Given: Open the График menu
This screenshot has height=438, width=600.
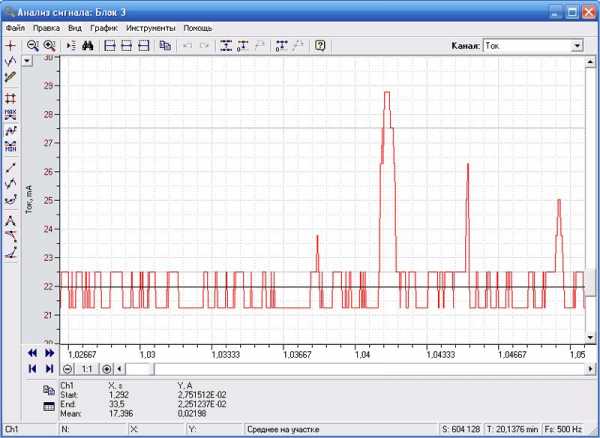Looking at the screenshot, I should click(x=103, y=28).
